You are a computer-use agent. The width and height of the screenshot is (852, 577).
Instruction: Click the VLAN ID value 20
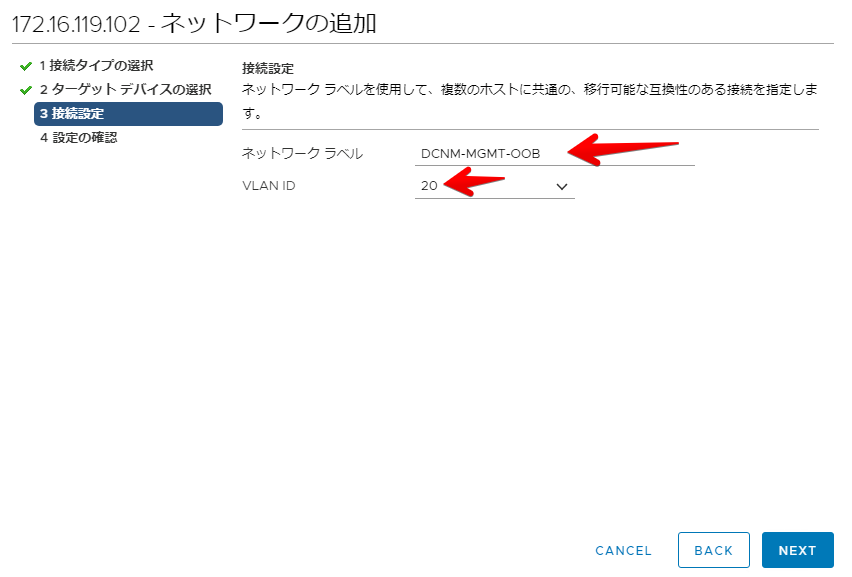[429, 186]
